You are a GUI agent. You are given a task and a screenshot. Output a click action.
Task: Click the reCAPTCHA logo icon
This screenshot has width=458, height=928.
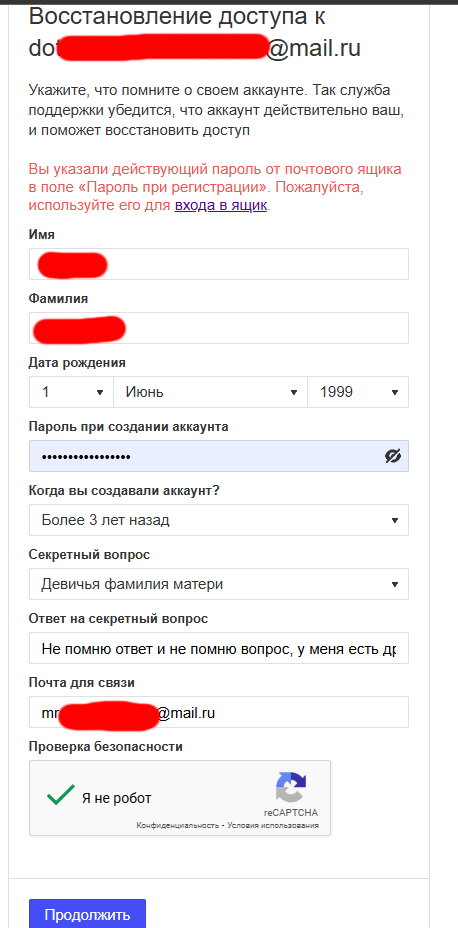(291, 787)
